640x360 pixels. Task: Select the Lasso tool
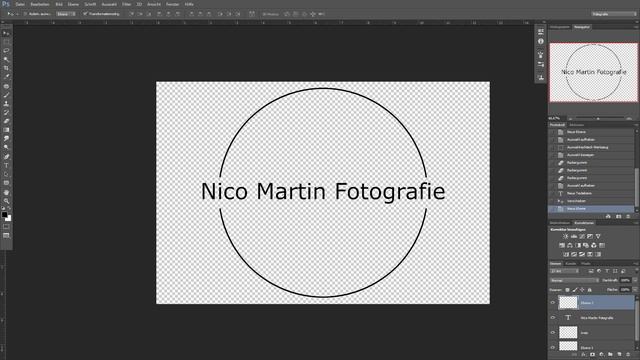6,51
